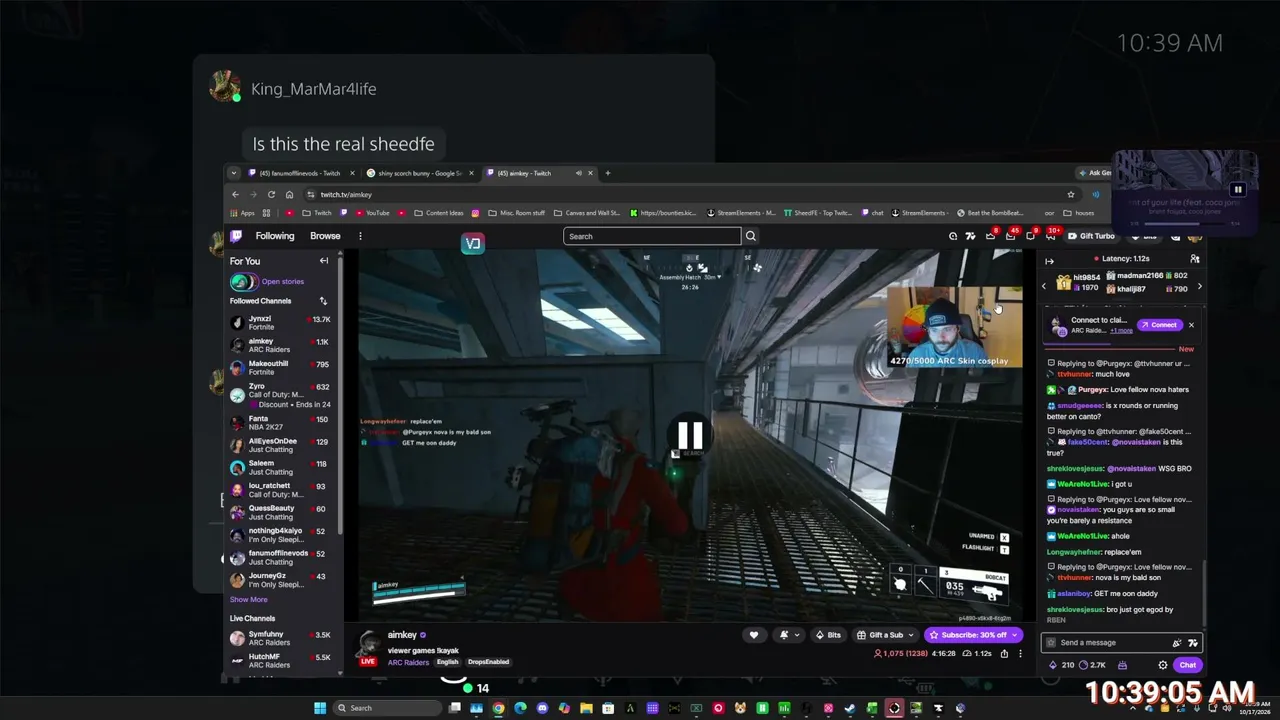This screenshot has width=1280, height=720.
Task: Show next gift leaderboard with right chevron
Action: [x=1199, y=287]
